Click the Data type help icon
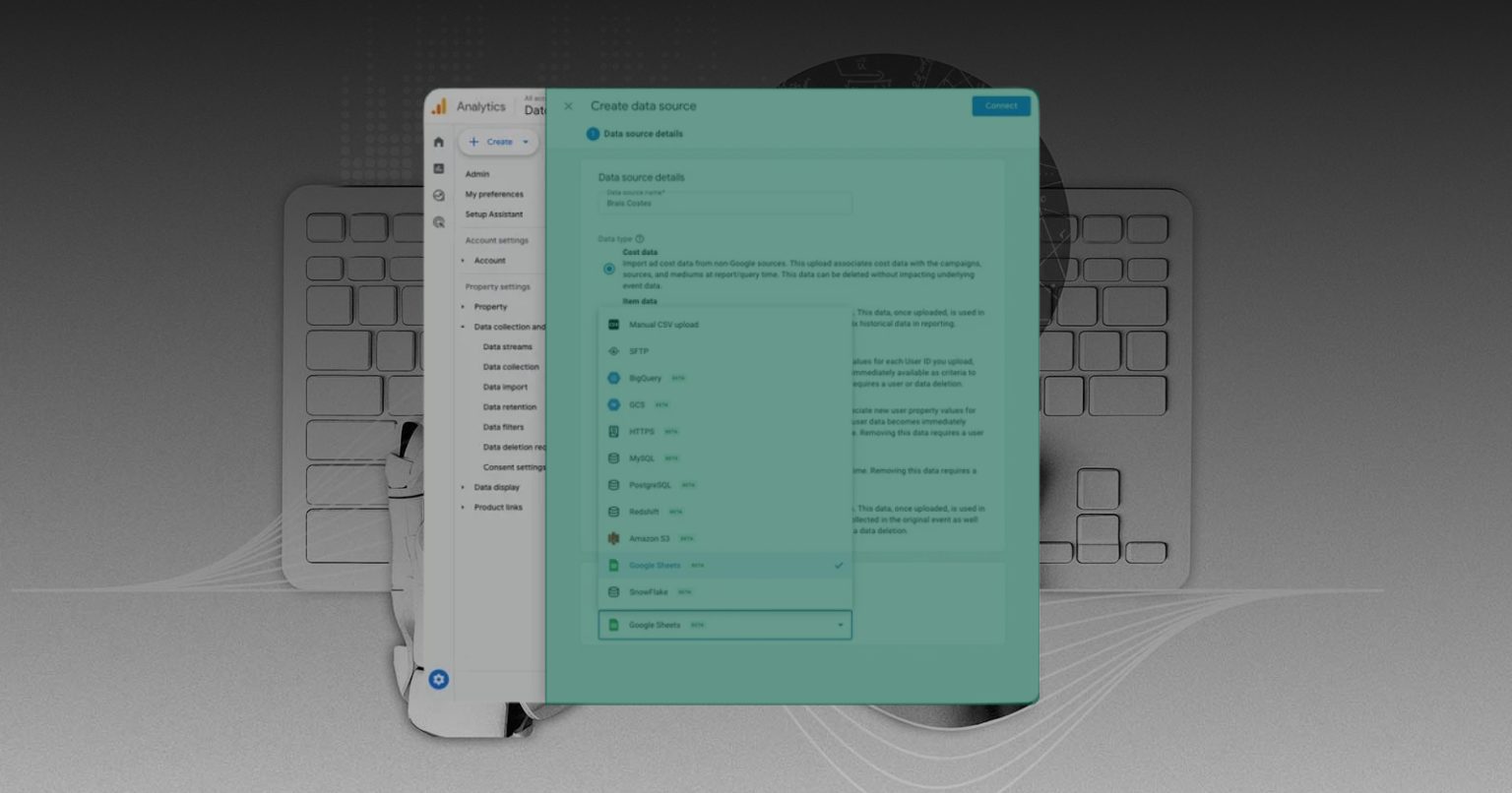Viewport: 1512px width, 793px height. [x=640, y=239]
